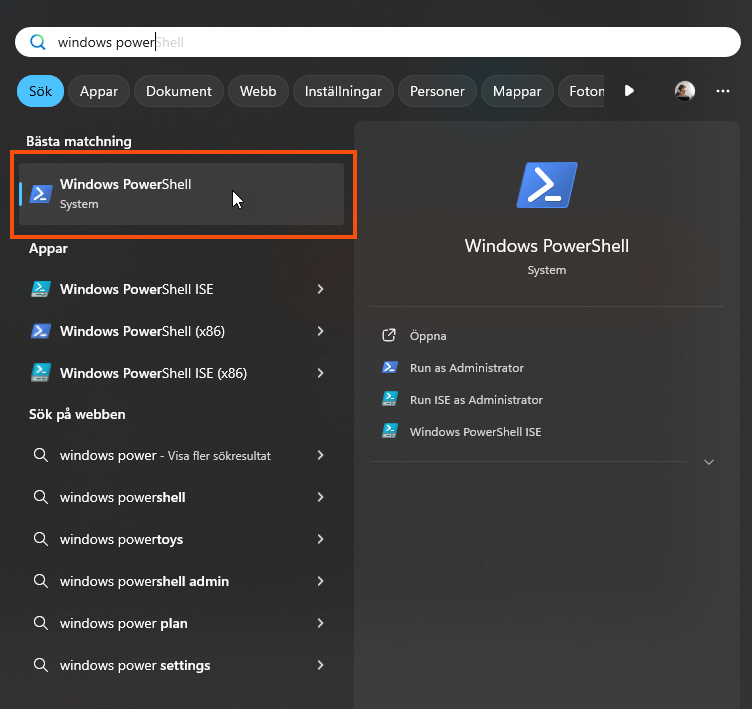Click the Öppna open-window icon

coord(389,335)
